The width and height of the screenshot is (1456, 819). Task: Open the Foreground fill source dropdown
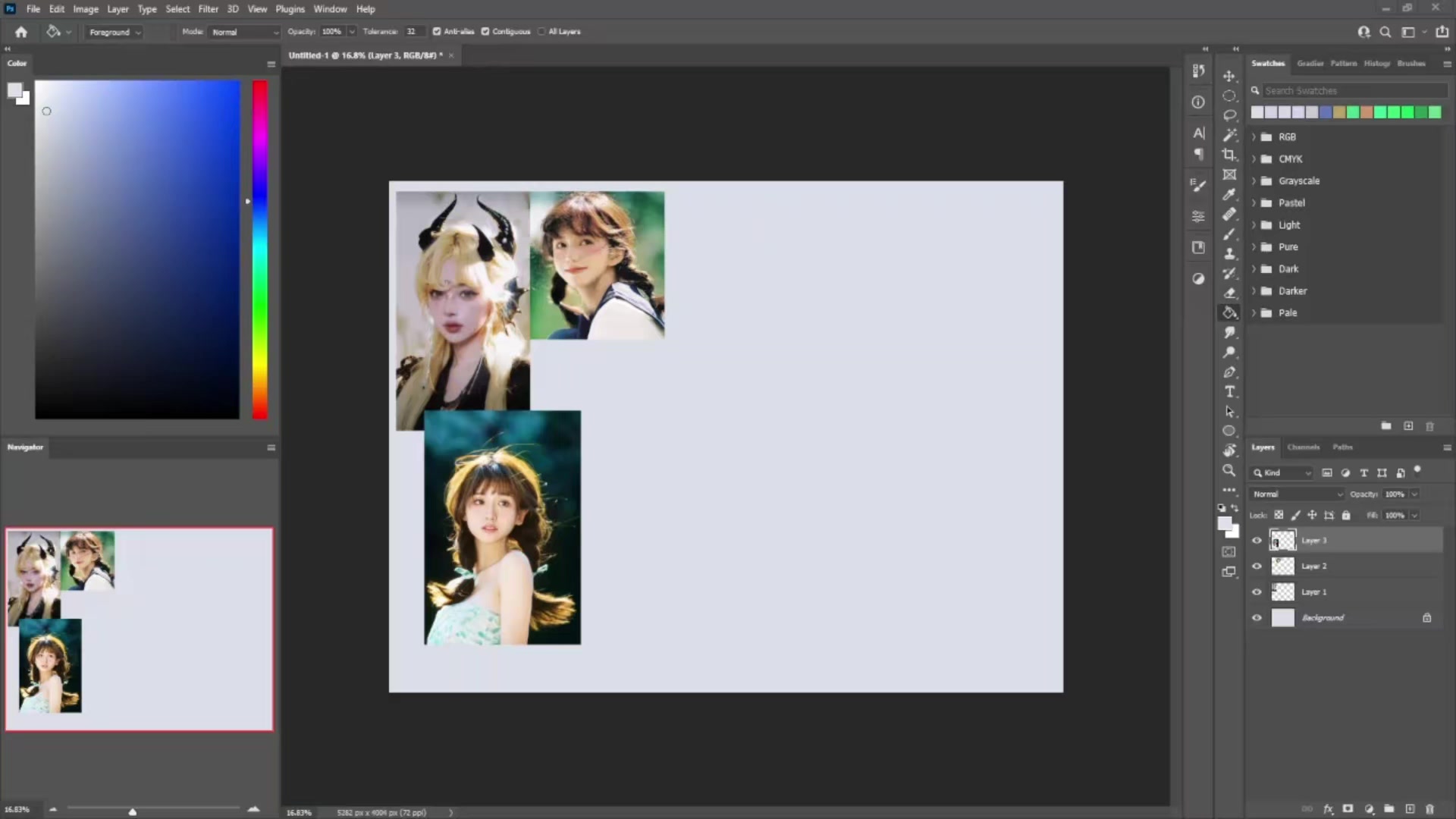click(115, 32)
